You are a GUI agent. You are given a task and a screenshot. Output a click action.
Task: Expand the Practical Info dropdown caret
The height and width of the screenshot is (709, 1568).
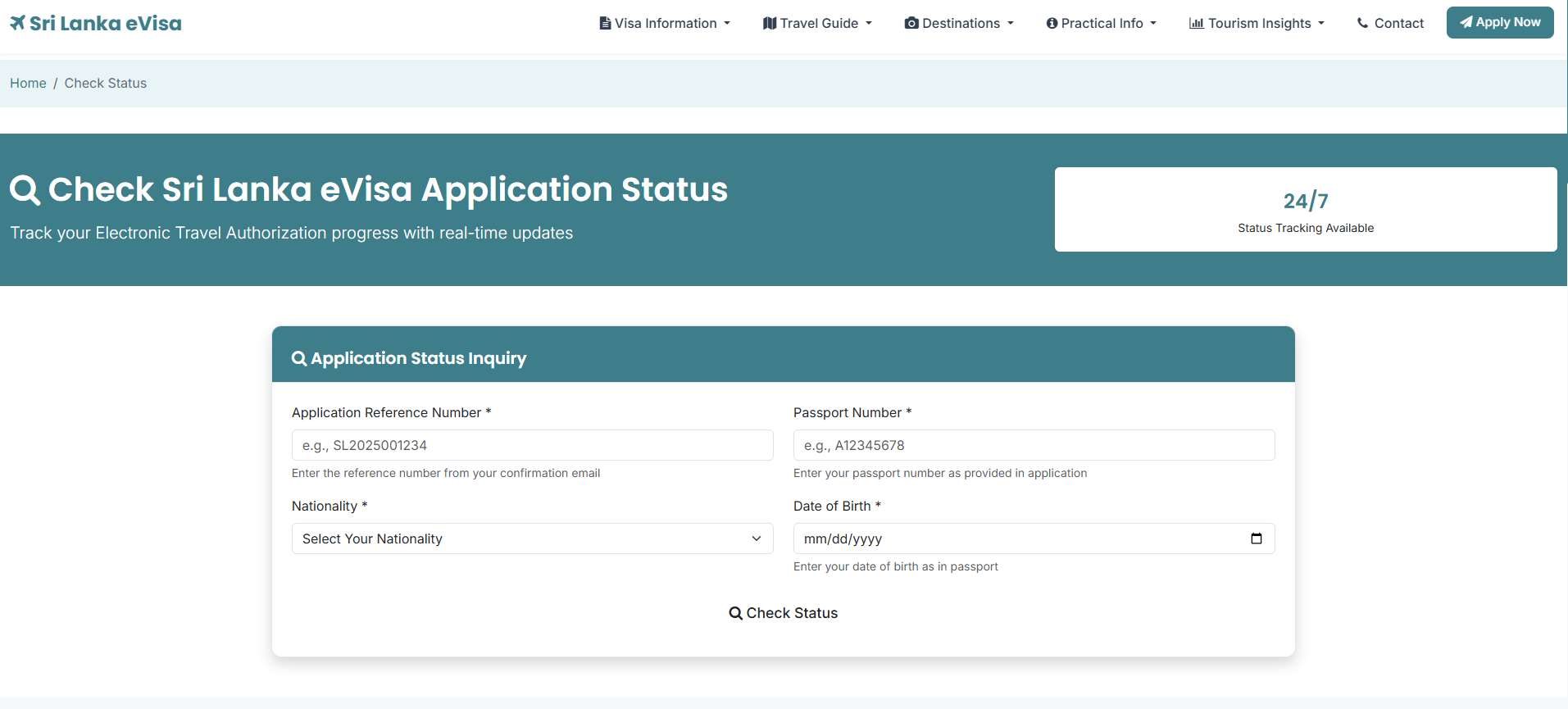pos(1153,23)
